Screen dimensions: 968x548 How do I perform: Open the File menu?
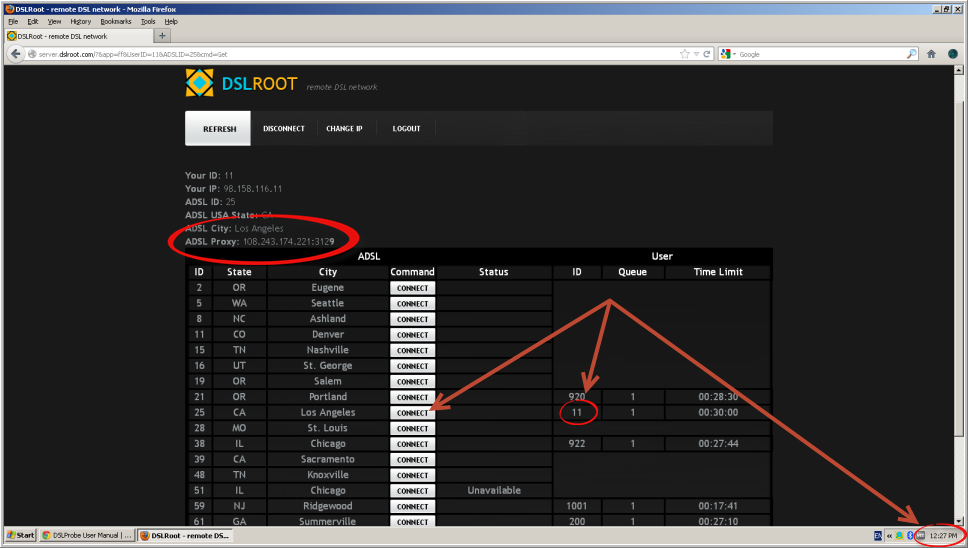14,22
